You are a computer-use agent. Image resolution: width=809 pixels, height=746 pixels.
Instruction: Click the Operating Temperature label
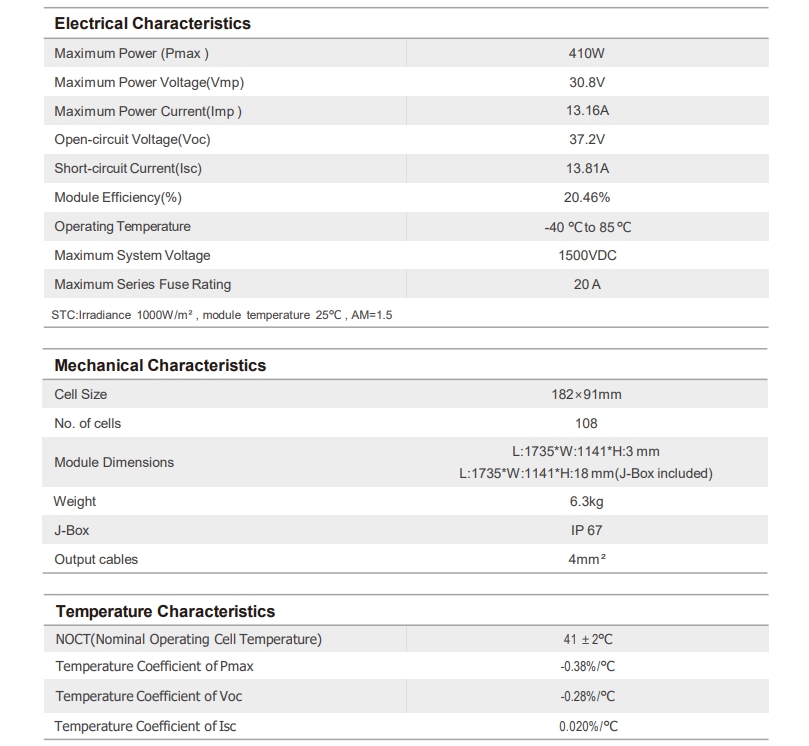pyautogui.click(x=122, y=226)
